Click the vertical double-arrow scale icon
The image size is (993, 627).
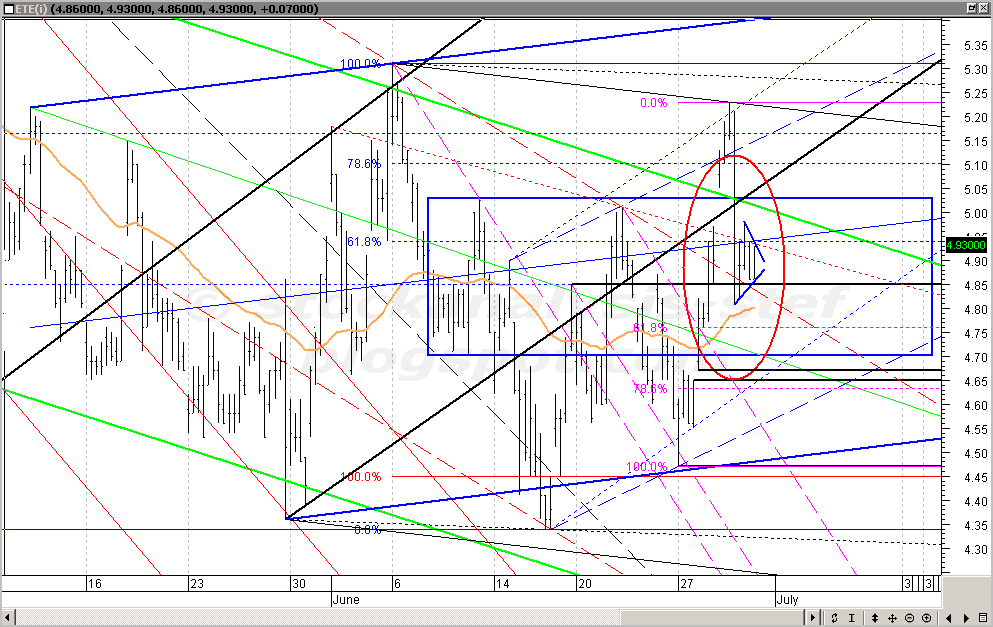coord(875,618)
